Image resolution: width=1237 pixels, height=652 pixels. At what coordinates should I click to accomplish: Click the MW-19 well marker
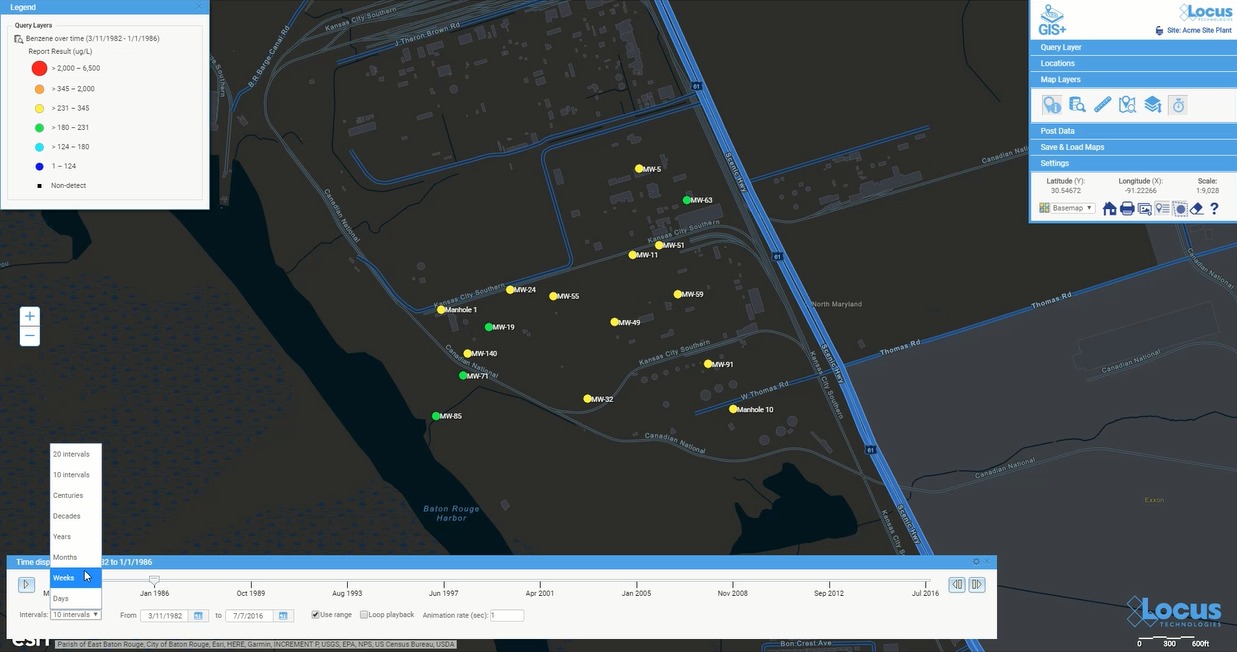(x=489, y=327)
